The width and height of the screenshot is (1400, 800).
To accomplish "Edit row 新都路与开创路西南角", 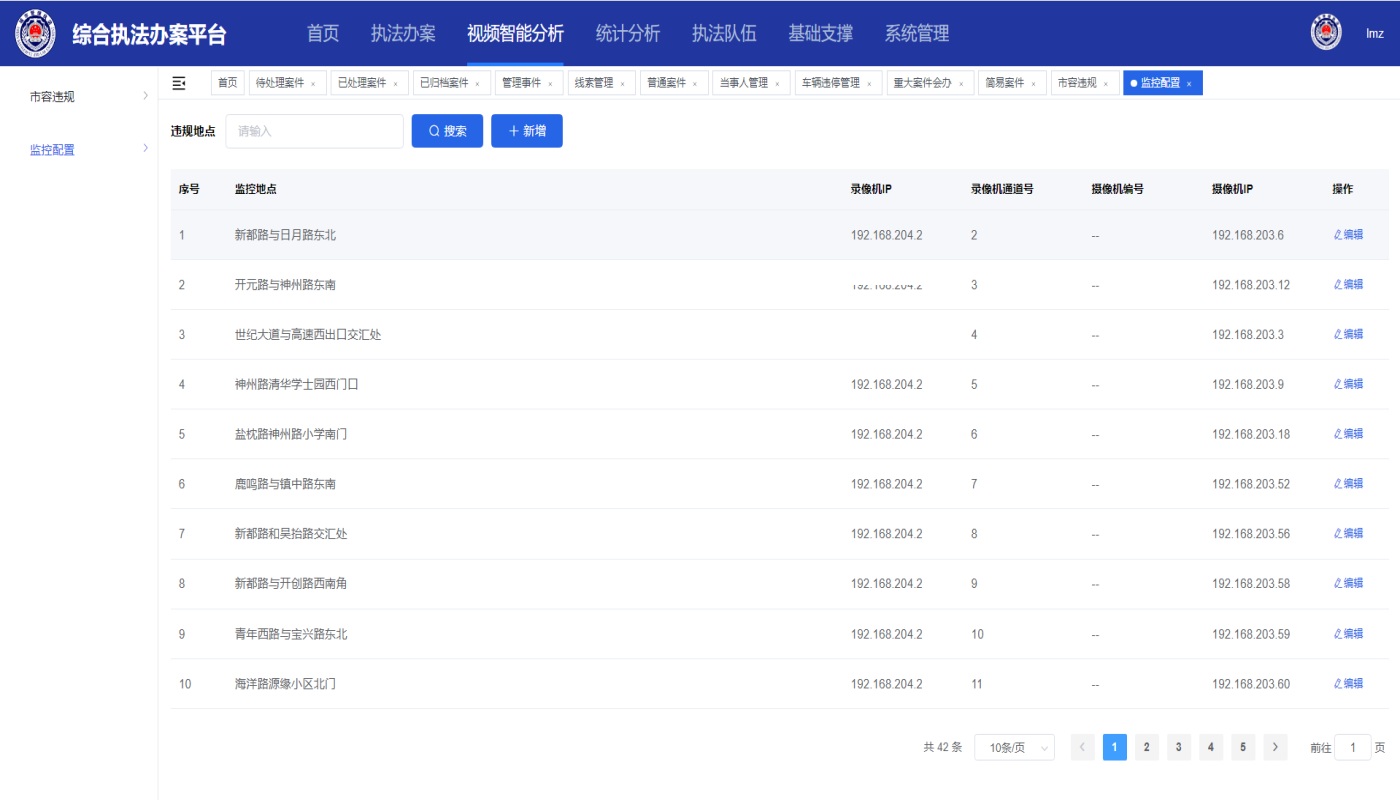I will (1348, 583).
